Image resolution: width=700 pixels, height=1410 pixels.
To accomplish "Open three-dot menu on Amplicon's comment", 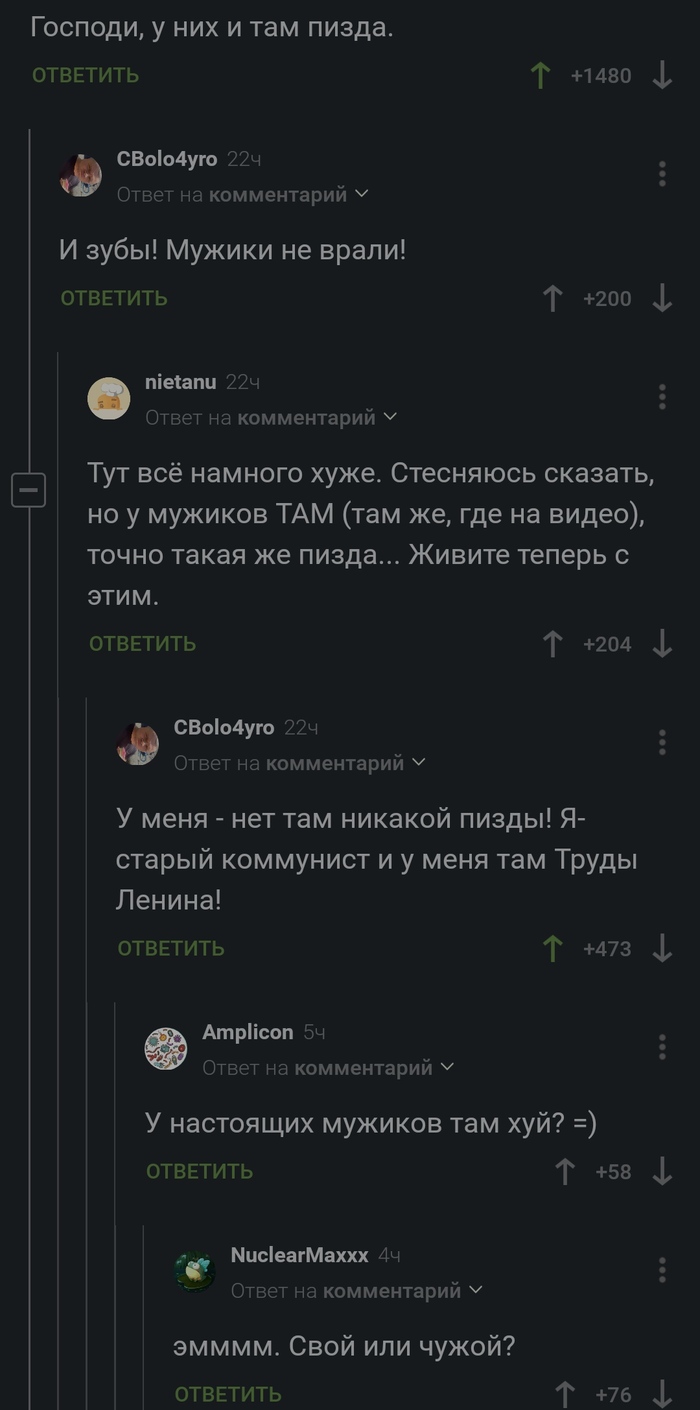I will 661,1046.
